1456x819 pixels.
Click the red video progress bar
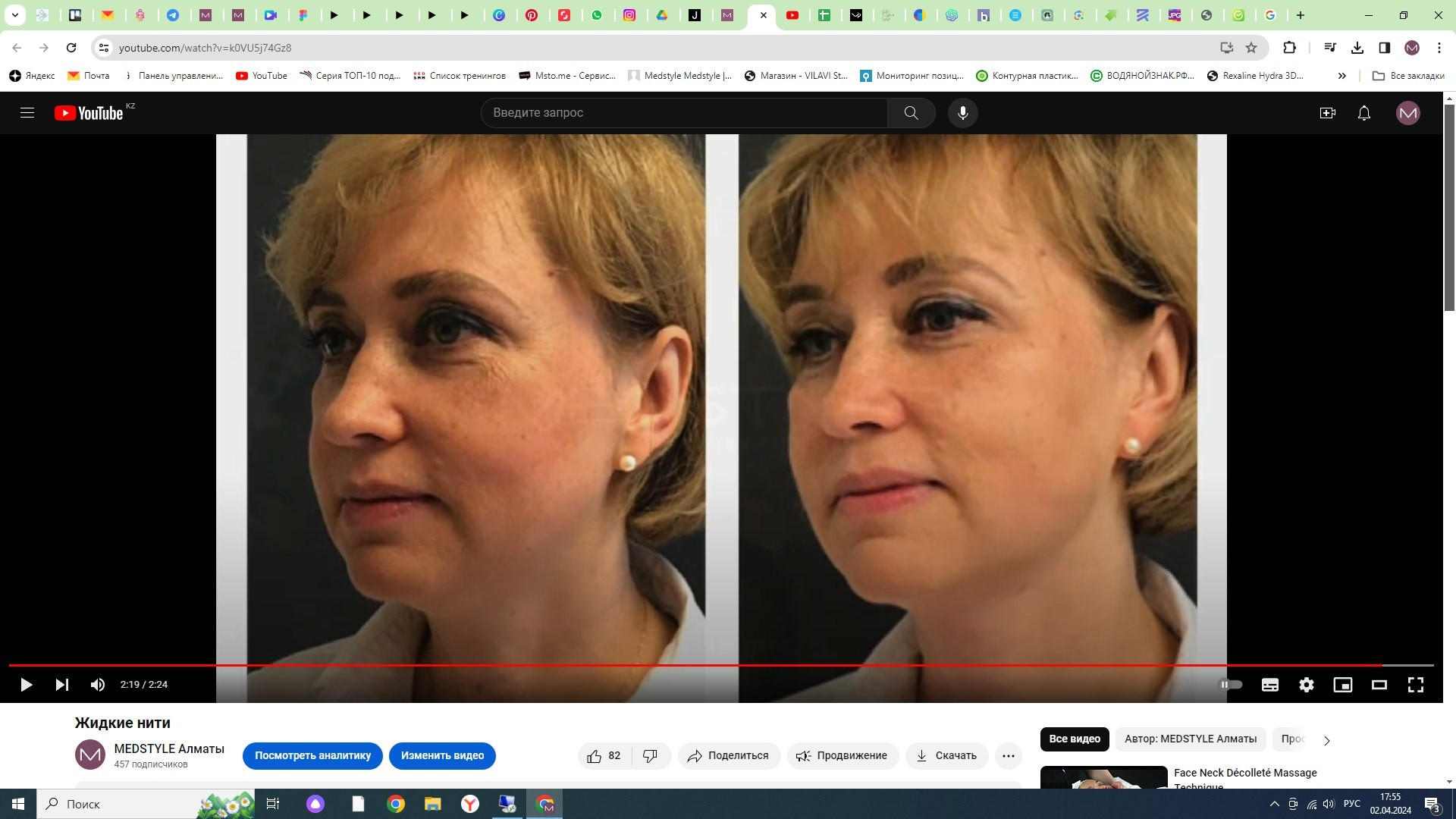click(x=682, y=665)
